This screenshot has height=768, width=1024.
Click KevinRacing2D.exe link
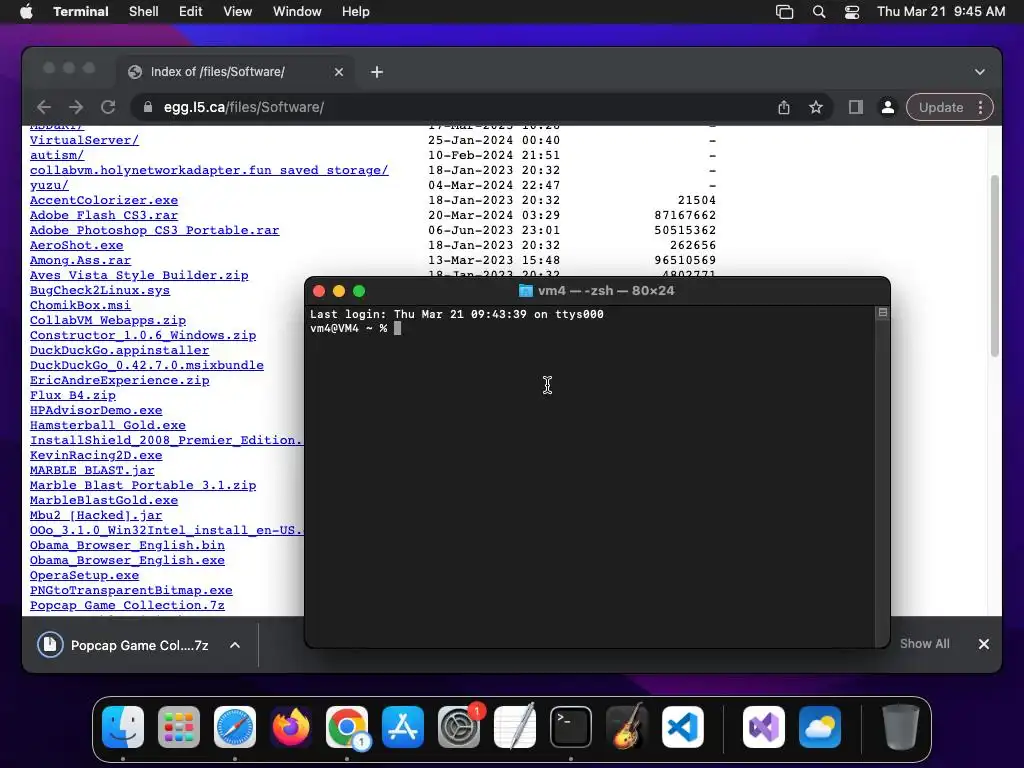(96, 455)
